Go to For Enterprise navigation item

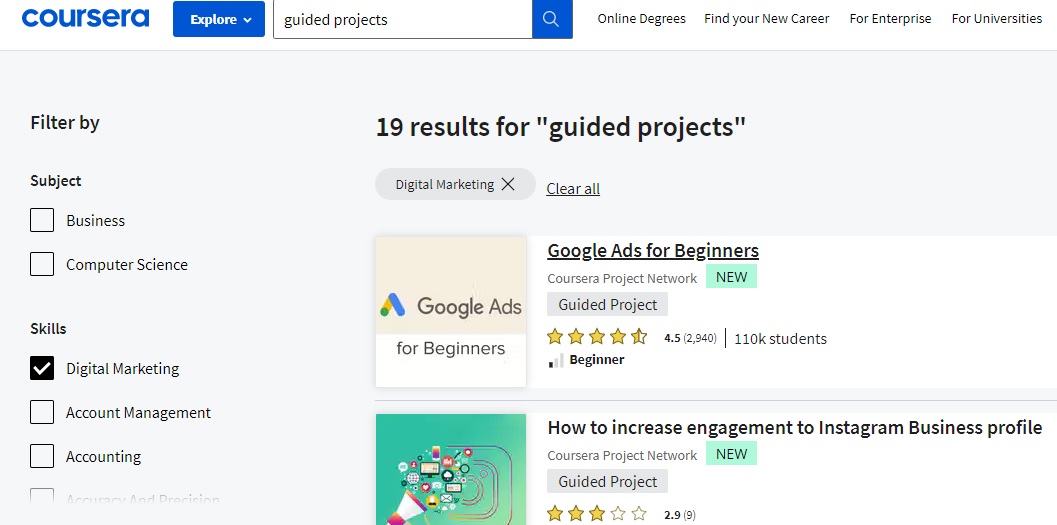coord(890,19)
